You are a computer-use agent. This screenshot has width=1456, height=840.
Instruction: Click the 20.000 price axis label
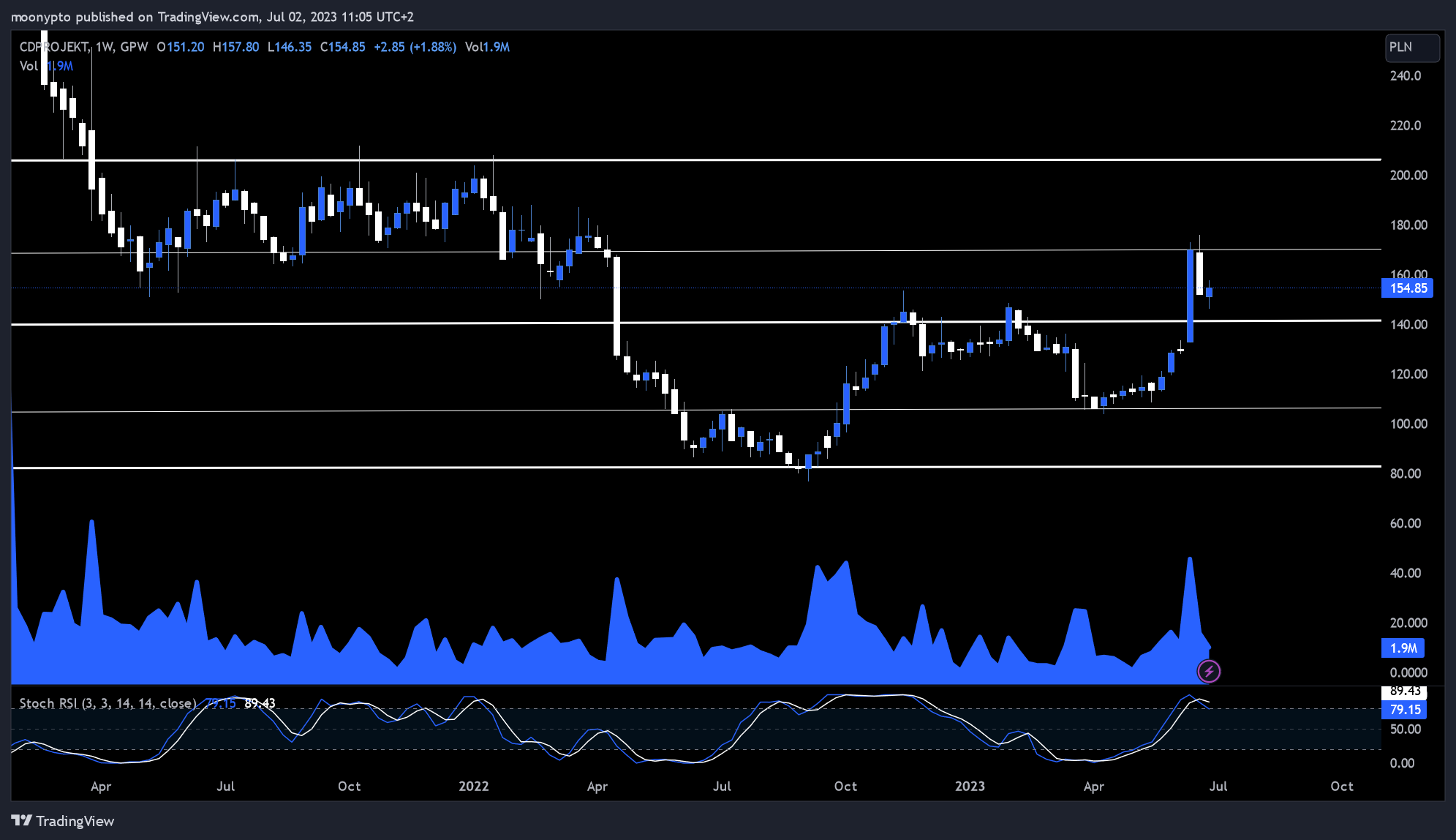click(x=1408, y=623)
